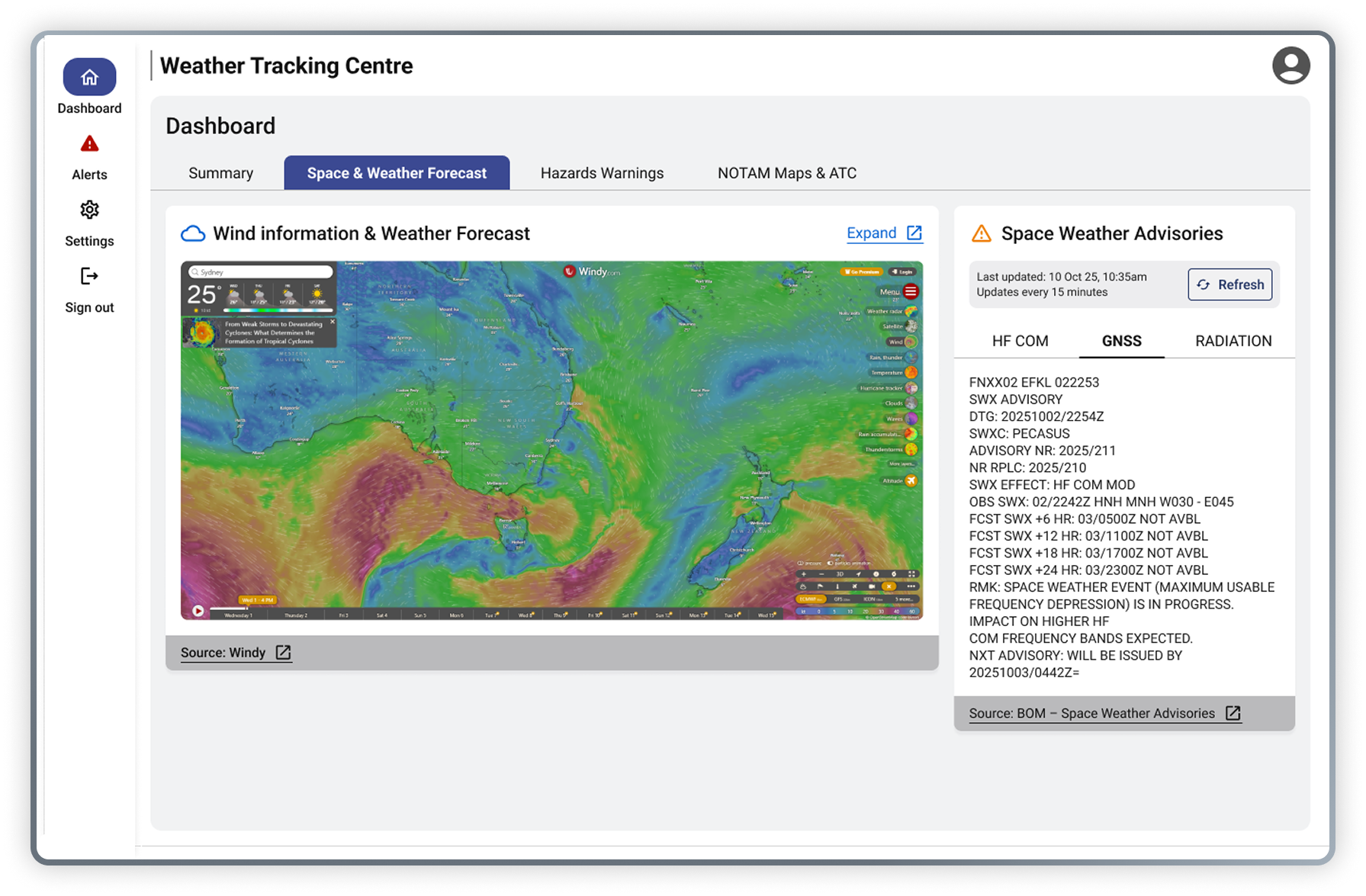Open the three-dots more options on map toolbar
Viewport: 1366px width, 896px height.
[911, 586]
